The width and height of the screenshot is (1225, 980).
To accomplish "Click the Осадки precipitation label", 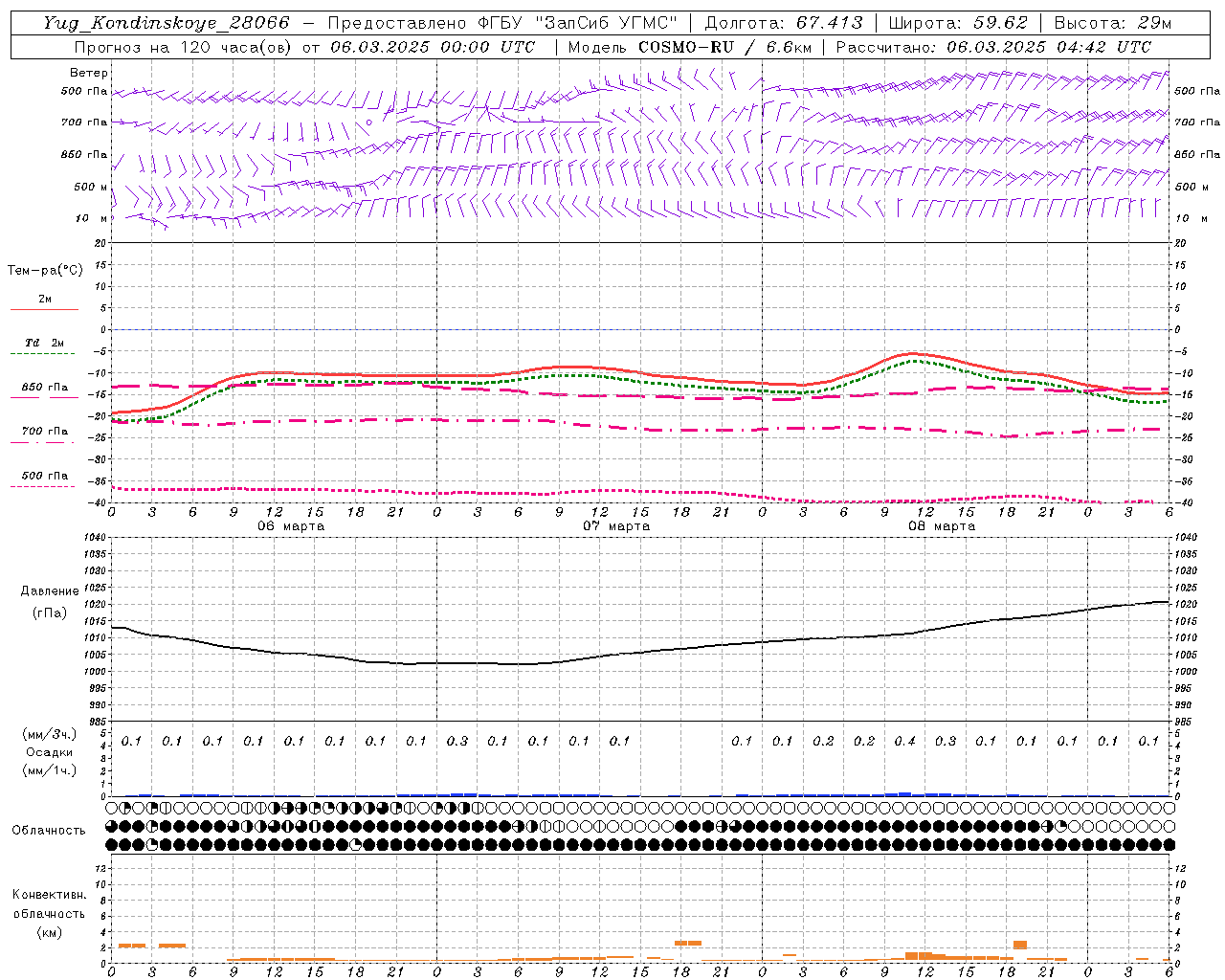I will click(50, 752).
